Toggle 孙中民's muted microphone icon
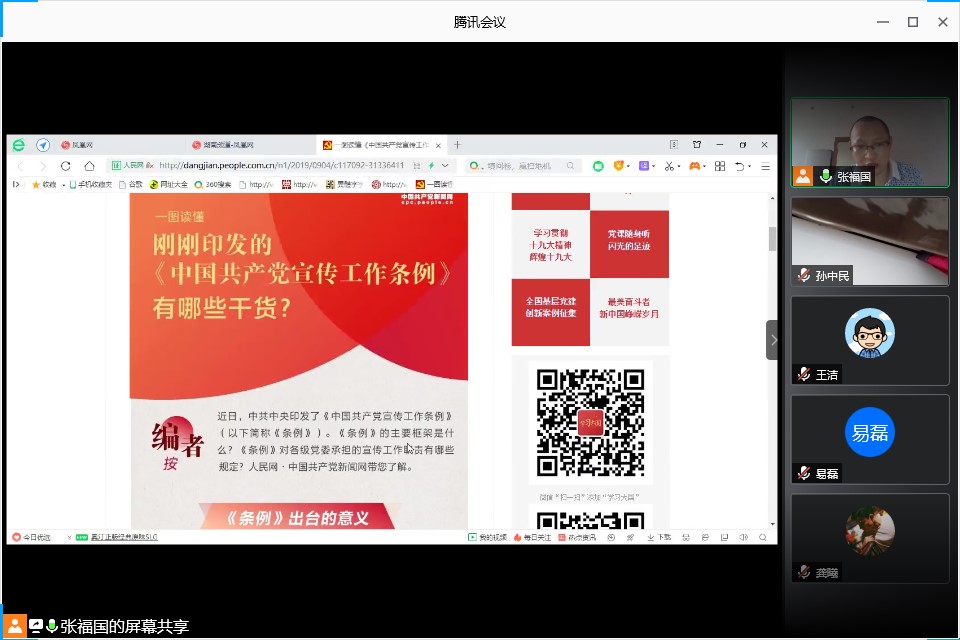 click(804, 275)
